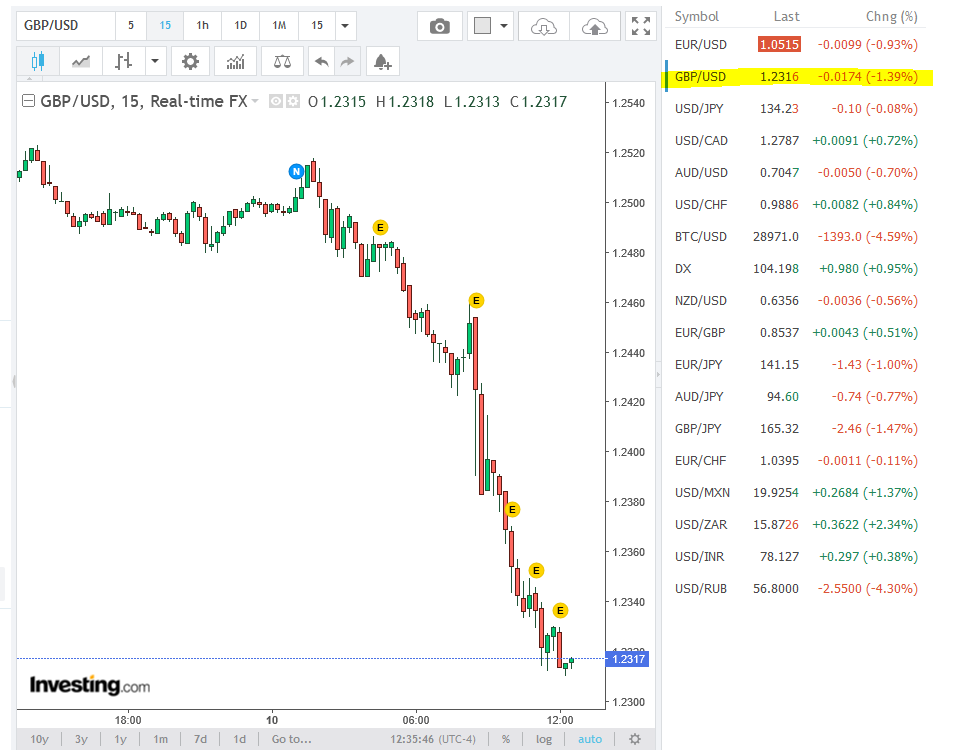Image resolution: width=975 pixels, height=750 pixels.
Task: Click the blue N news marker on the chart
Action: coord(297,171)
